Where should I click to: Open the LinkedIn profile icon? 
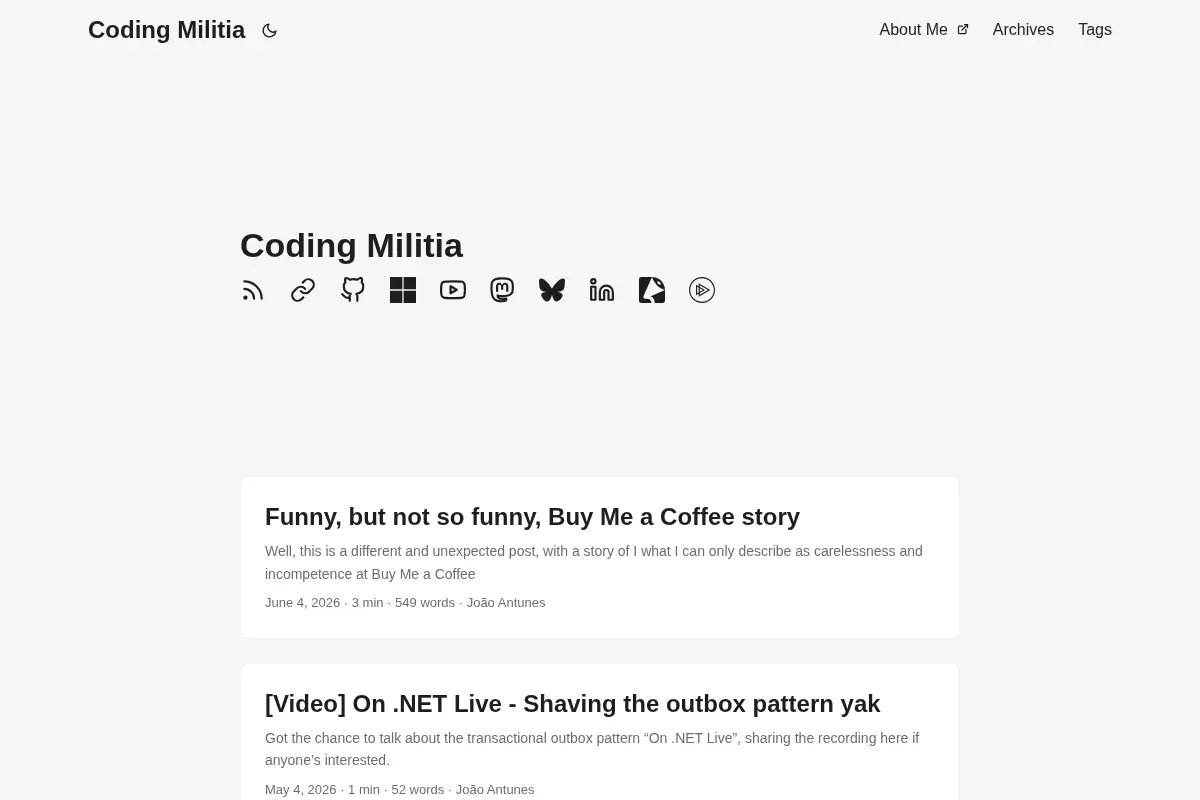[x=602, y=290]
